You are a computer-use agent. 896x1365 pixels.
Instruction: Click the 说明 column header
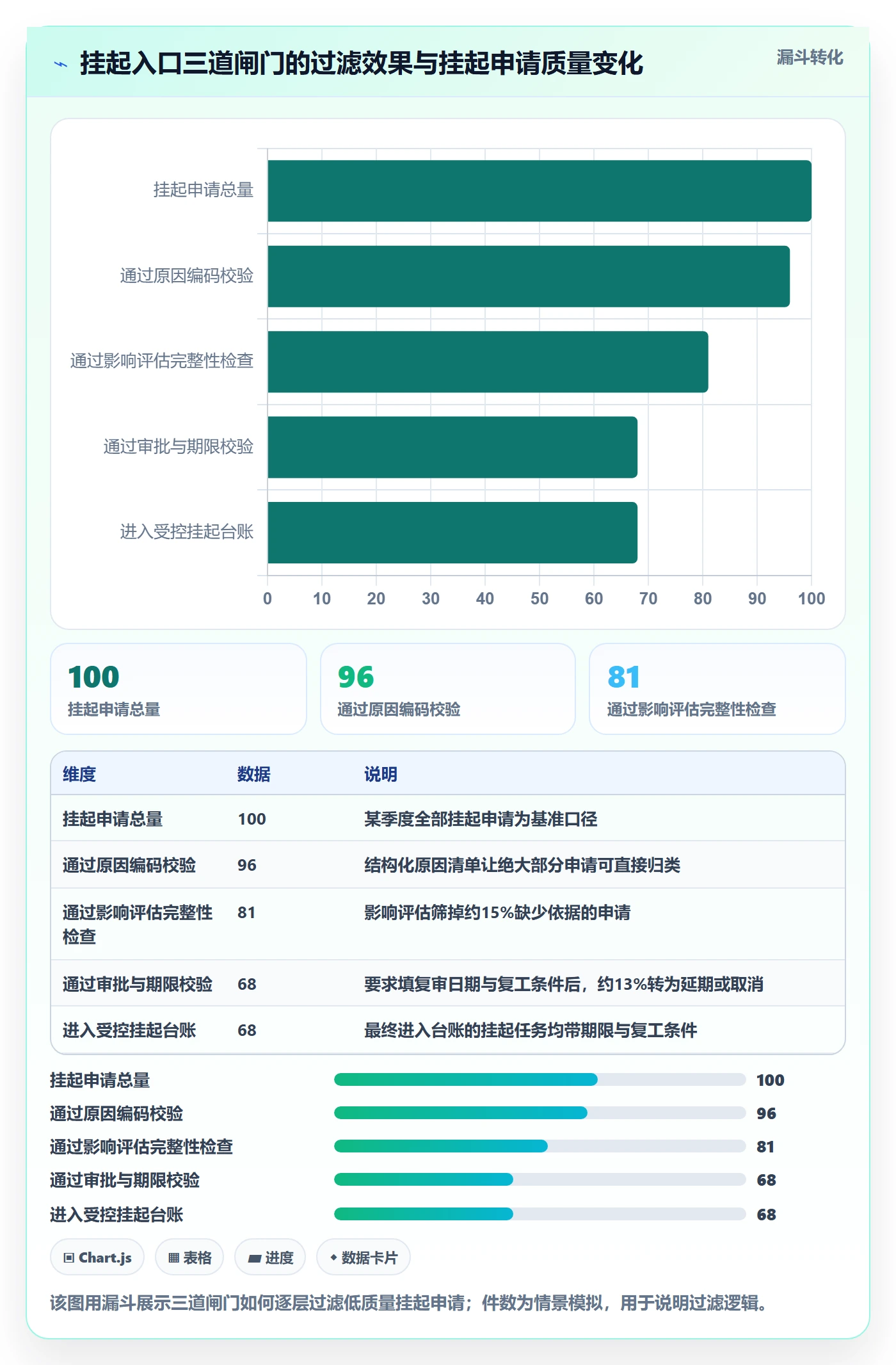381,774
